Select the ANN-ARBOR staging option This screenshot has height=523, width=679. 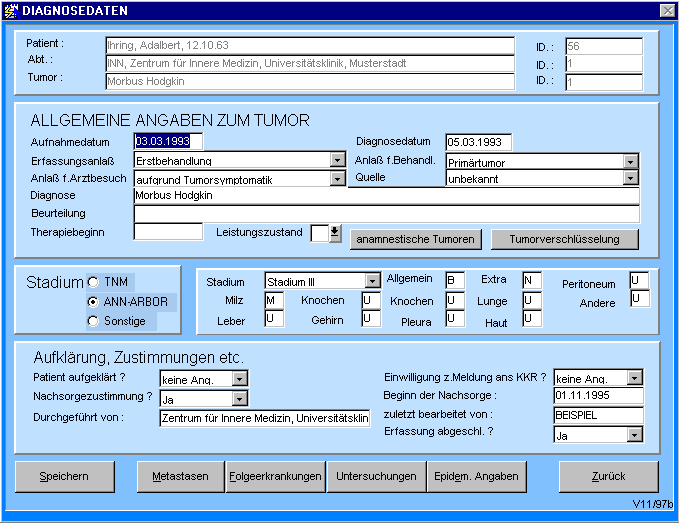pyautogui.click(x=94, y=301)
